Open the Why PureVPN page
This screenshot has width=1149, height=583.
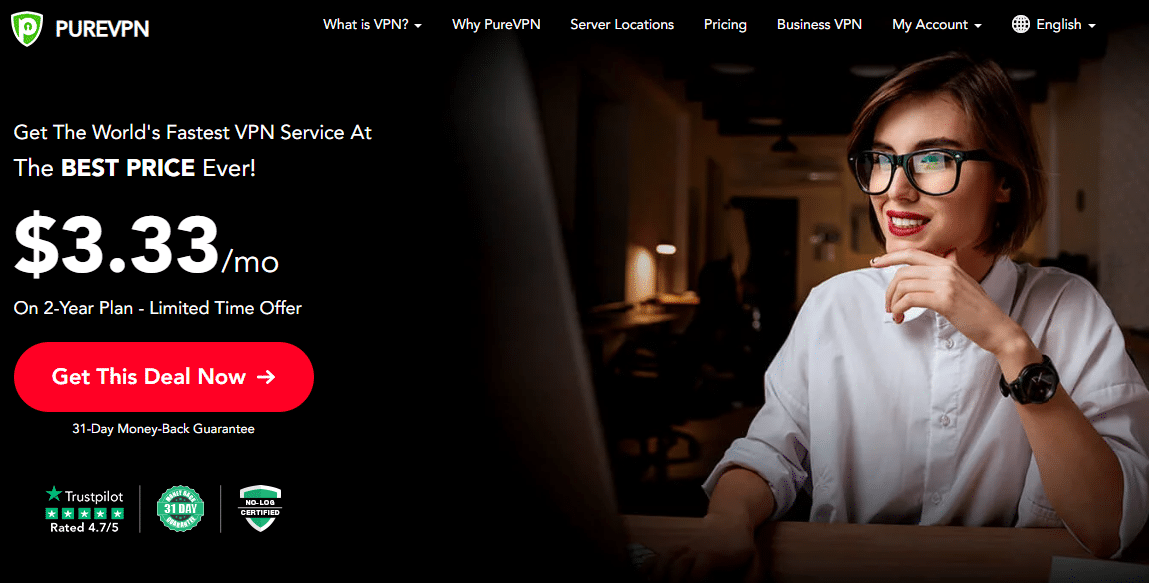pos(496,24)
